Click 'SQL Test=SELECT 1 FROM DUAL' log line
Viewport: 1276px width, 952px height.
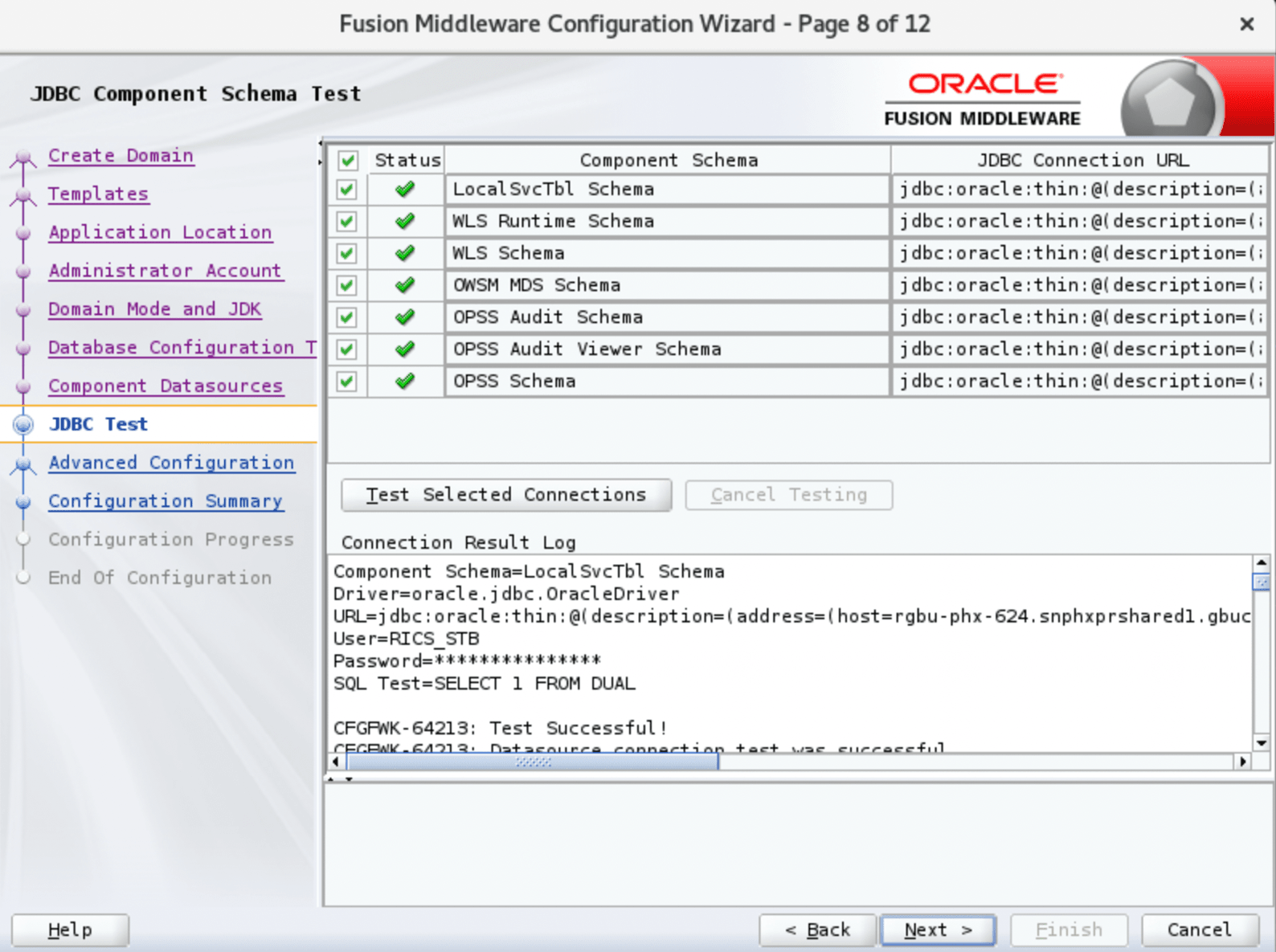pos(485,684)
